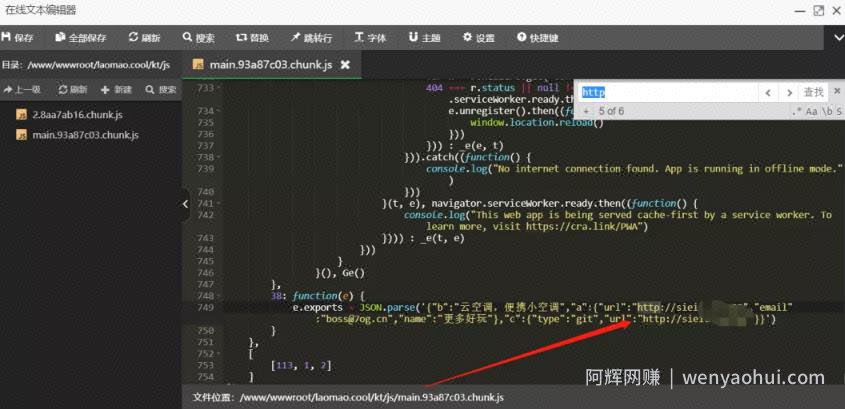Open the 主题 theme selector
Screen dimensions: 845x409
click(x=425, y=38)
